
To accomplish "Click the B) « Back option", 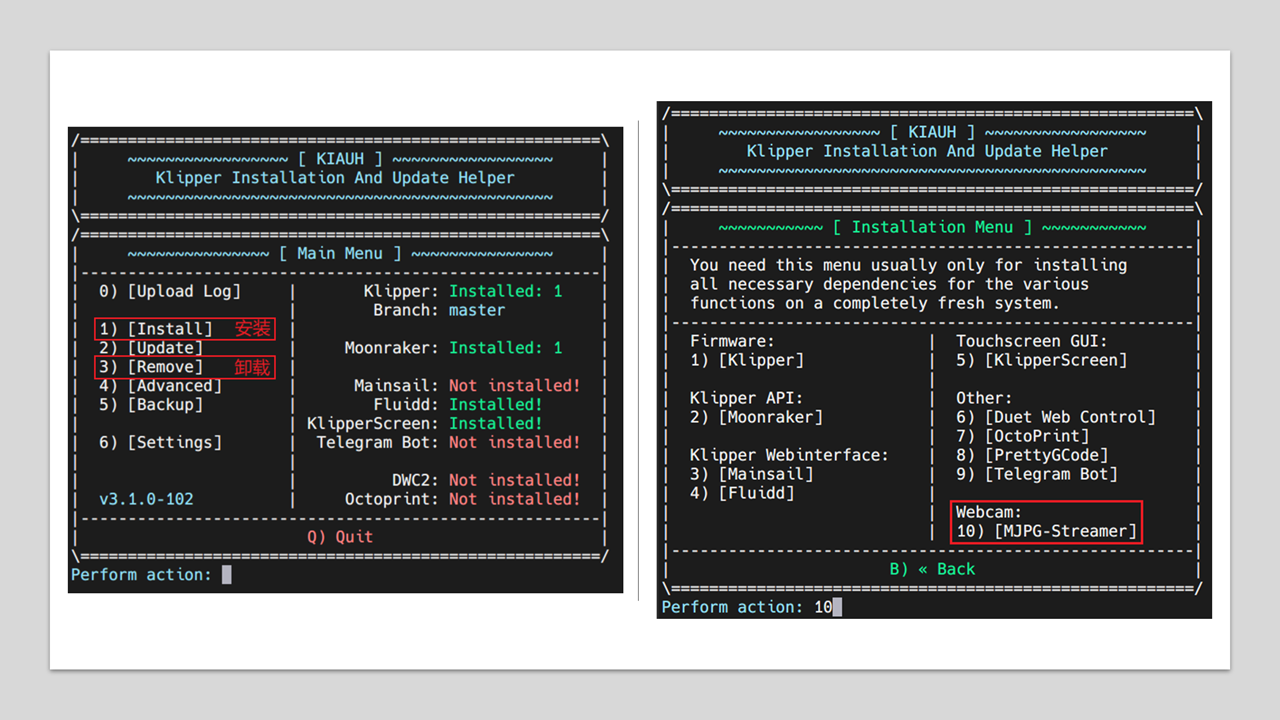I will (932, 569).
